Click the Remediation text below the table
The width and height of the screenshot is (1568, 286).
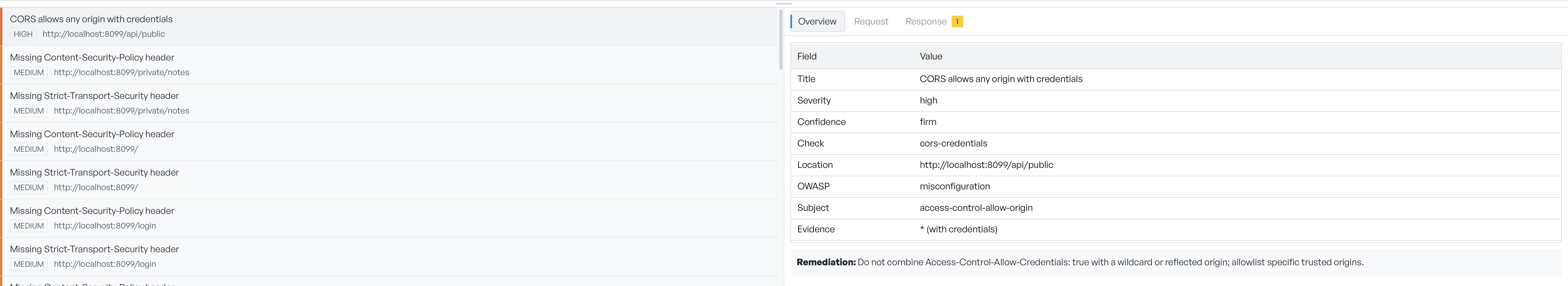click(1080, 262)
